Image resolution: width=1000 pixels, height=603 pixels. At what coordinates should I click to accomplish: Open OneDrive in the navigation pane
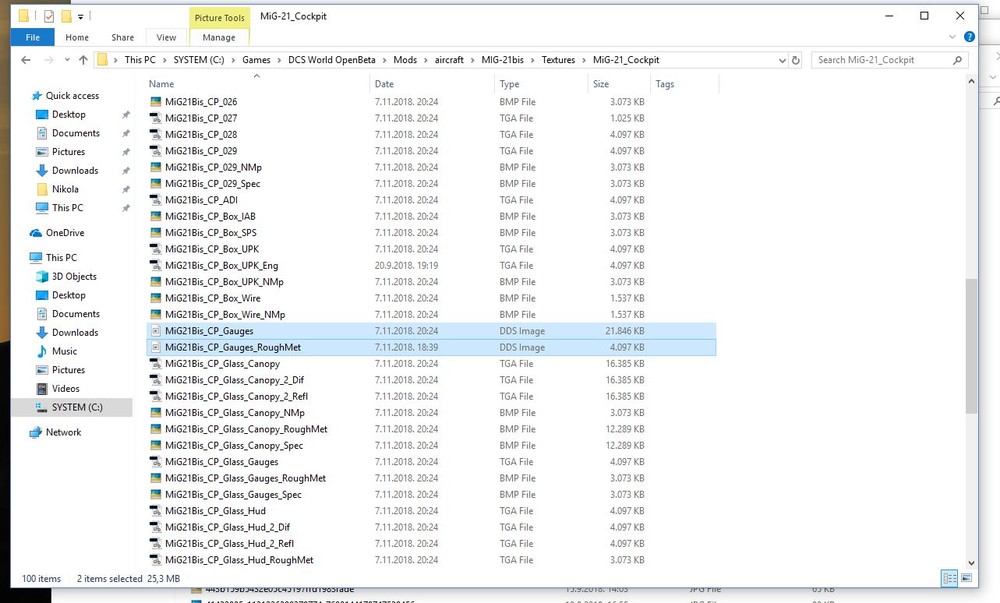pyautogui.click(x=64, y=233)
